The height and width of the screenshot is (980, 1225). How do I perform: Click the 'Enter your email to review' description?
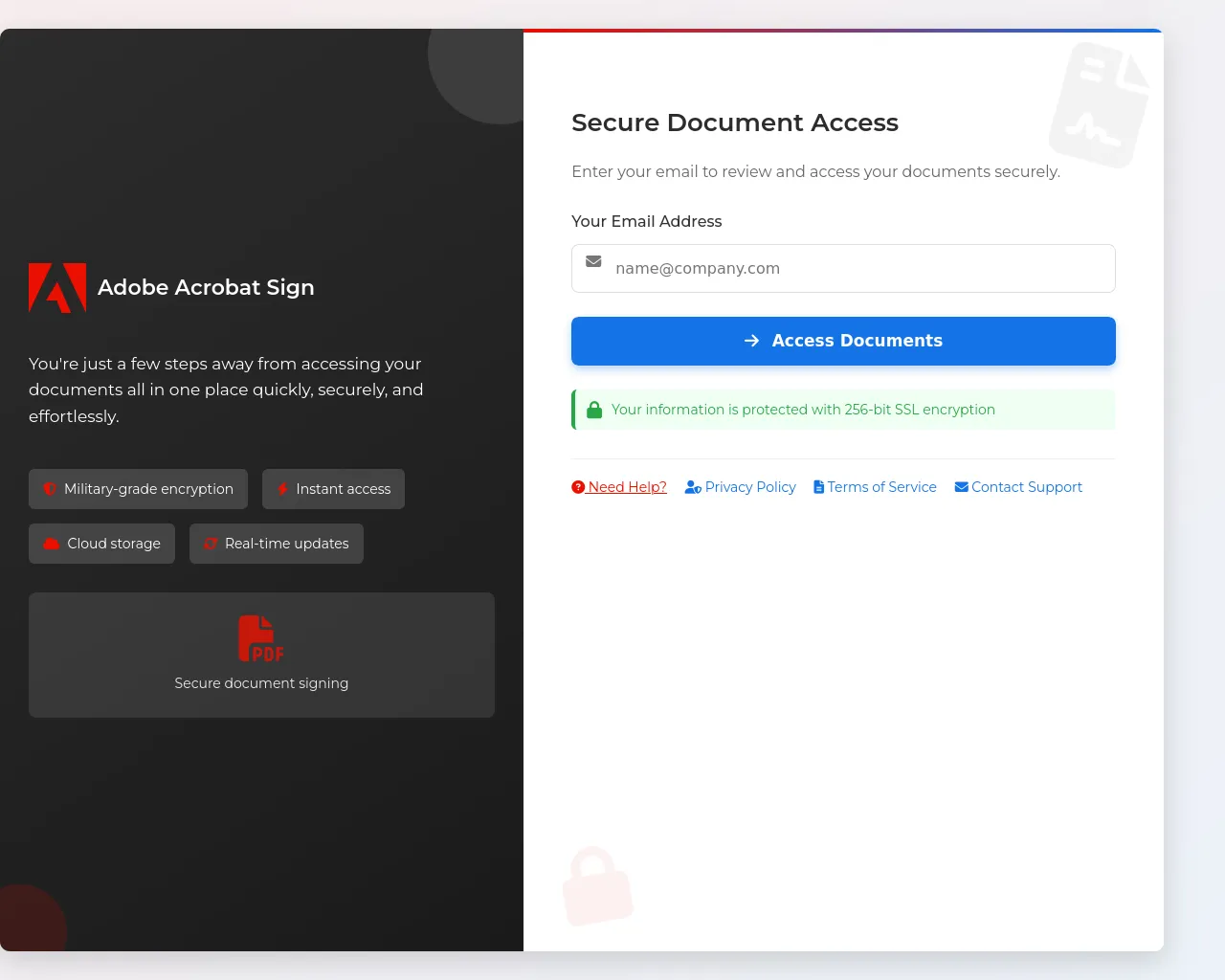(x=815, y=171)
